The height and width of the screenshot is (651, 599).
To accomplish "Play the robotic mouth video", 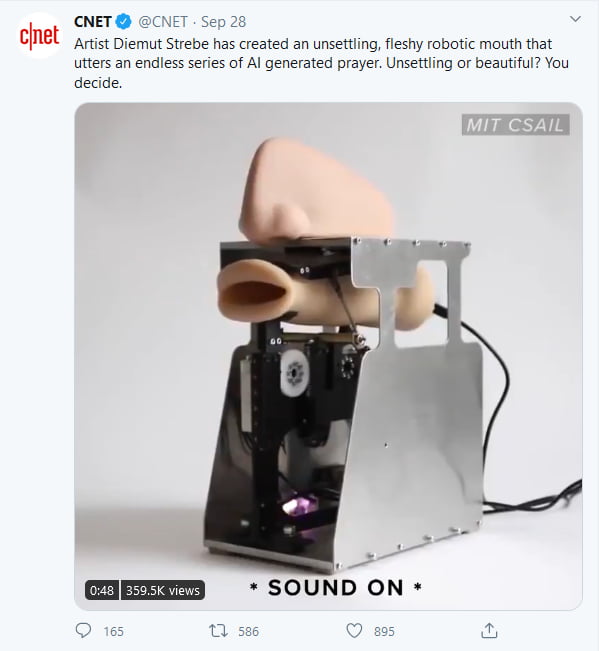I will click(x=328, y=356).
